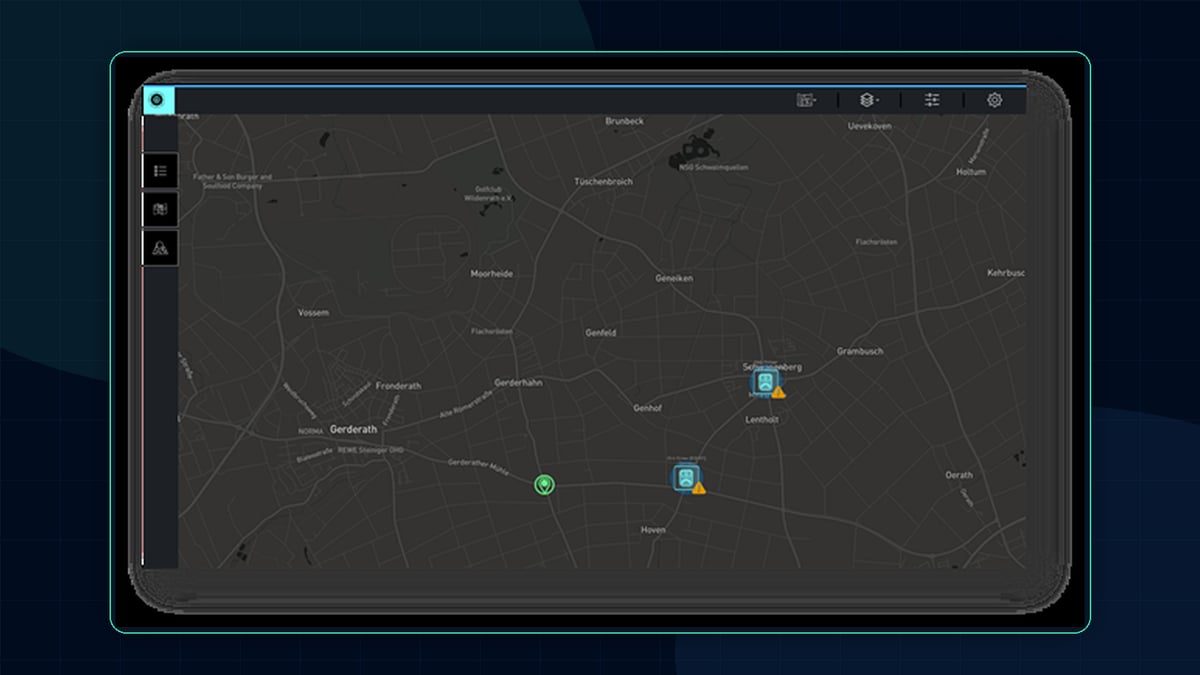Screen dimensions: 1200x675
Task: Click the Moorheide map label
Action: (x=491, y=273)
